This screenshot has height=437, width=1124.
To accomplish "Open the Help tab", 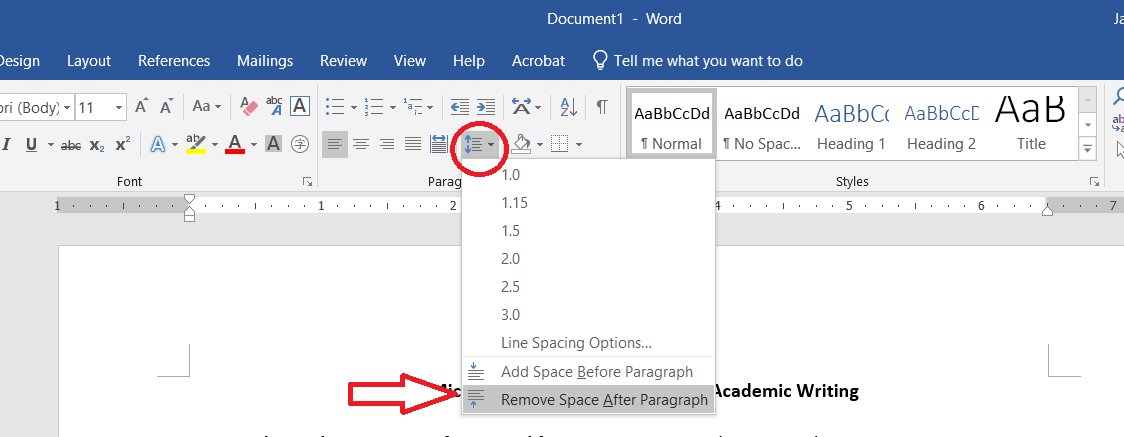I will (x=469, y=61).
